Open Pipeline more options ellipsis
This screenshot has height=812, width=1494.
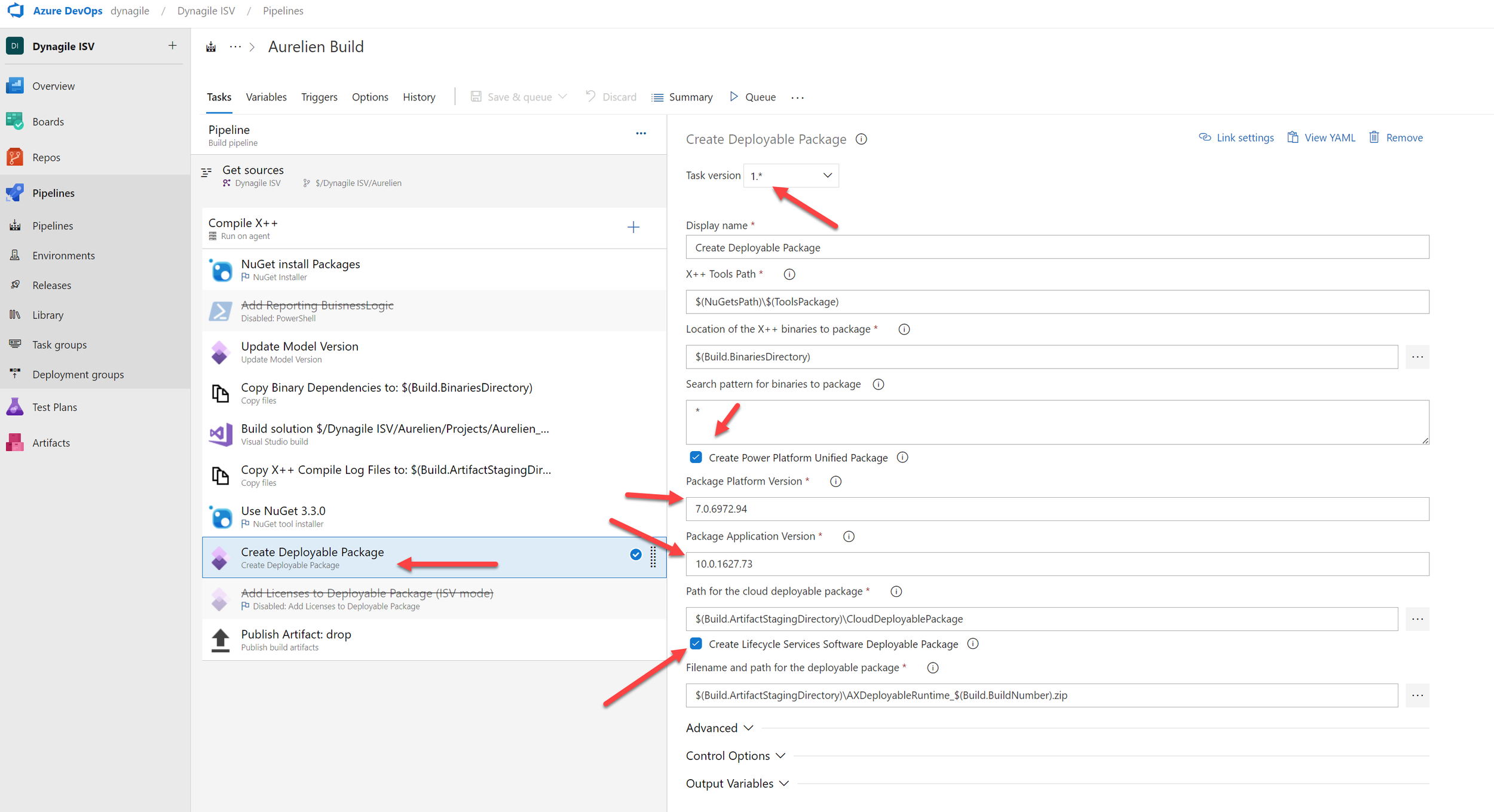641,133
